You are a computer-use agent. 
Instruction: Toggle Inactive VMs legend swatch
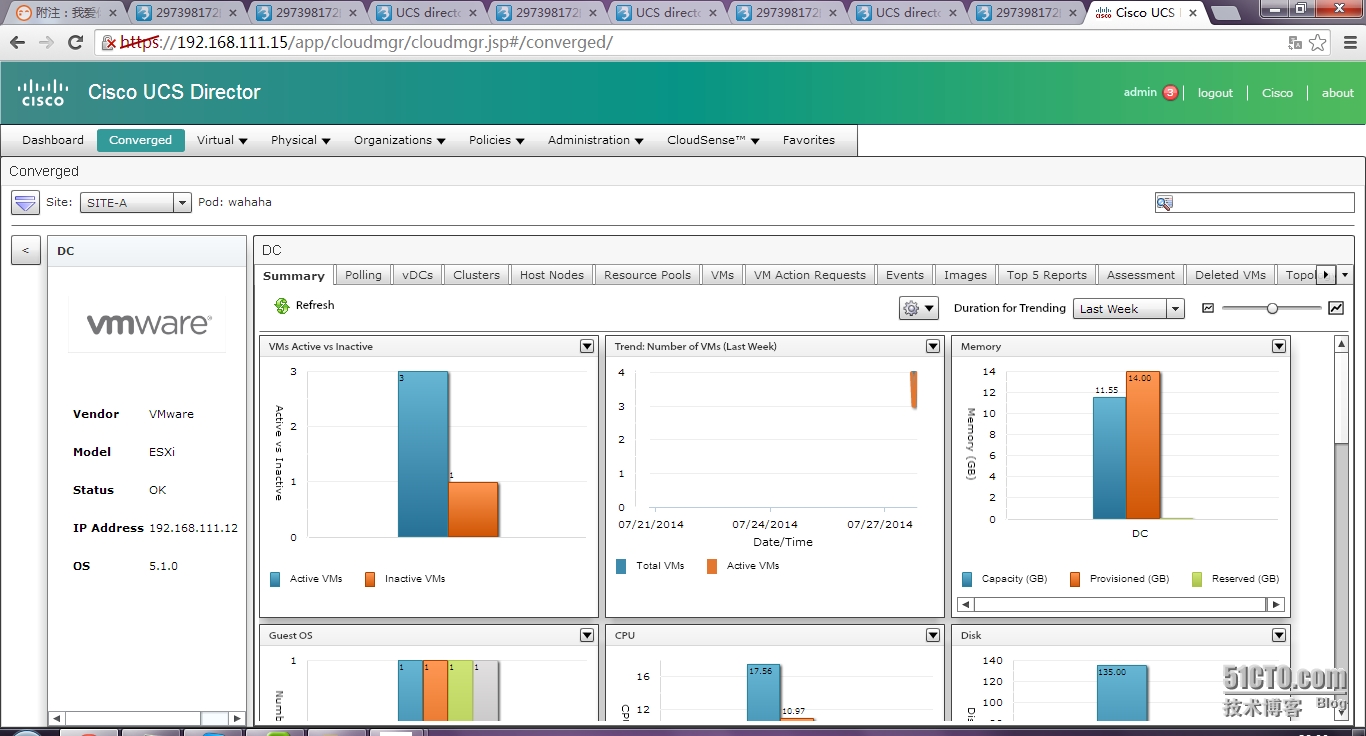tap(370, 579)
